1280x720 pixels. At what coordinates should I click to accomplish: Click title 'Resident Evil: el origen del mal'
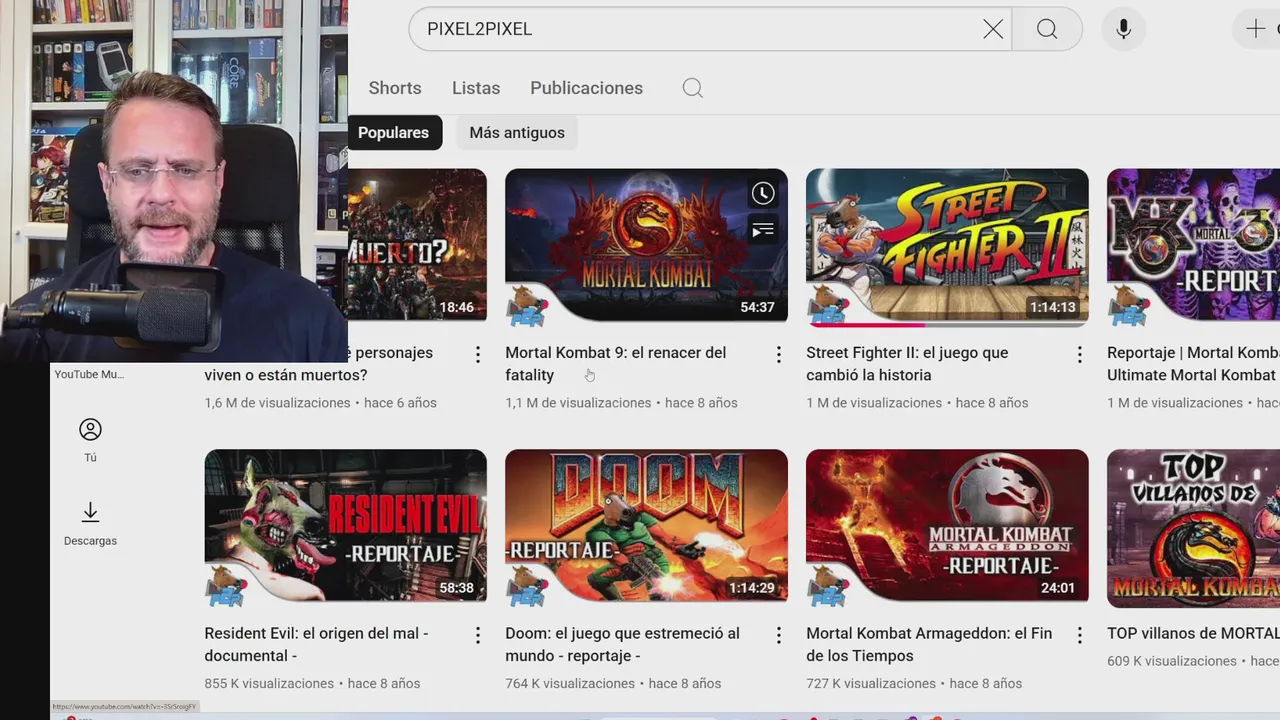tap(316, 644)
